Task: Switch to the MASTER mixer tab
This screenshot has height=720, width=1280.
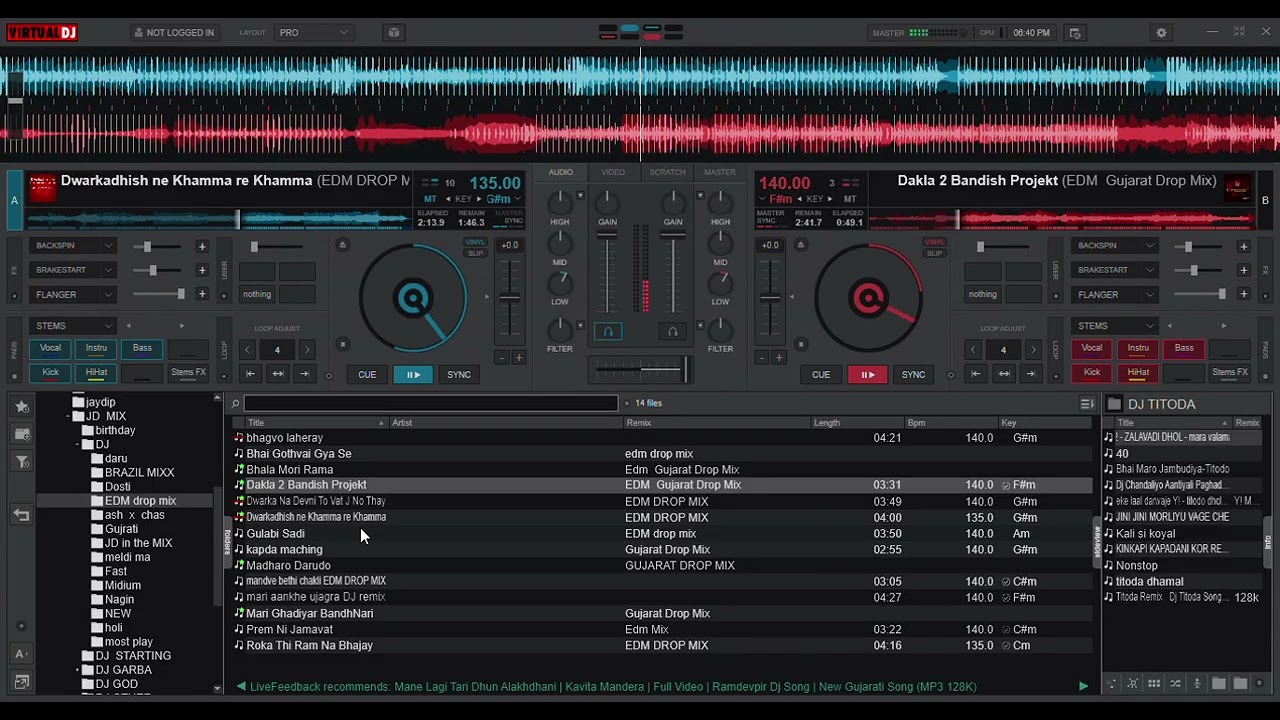Action: [x=720, y=172]
